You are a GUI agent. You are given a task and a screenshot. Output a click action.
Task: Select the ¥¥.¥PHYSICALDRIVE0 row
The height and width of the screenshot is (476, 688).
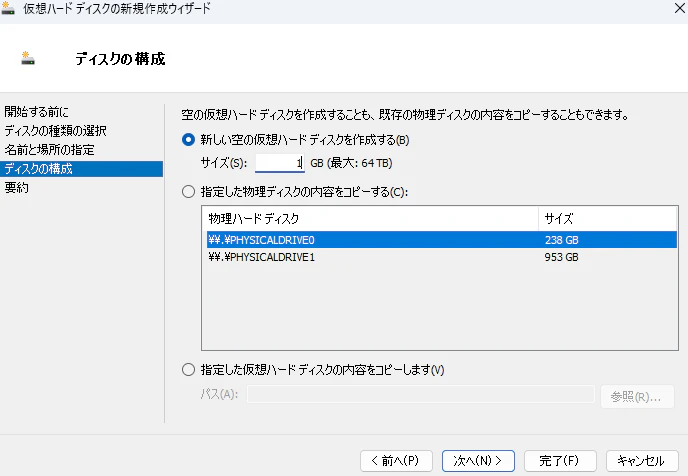(x=442, y=240)
